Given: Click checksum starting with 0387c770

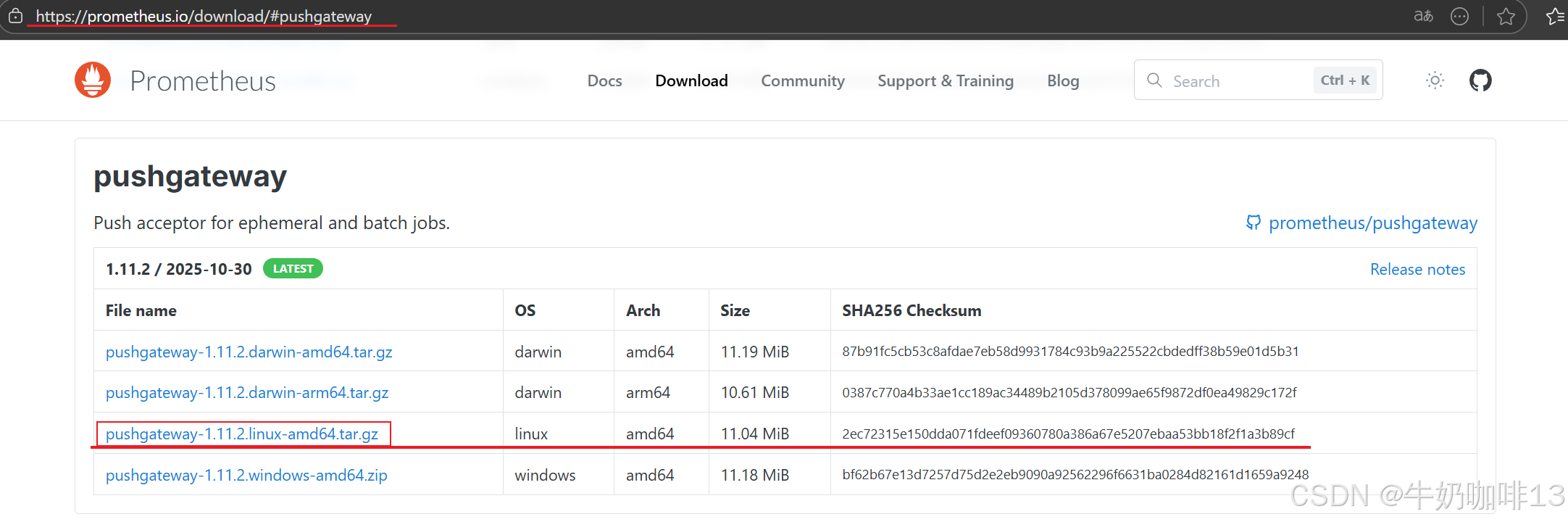Looking at the screenshot, I should click(x=1069, y=392).
